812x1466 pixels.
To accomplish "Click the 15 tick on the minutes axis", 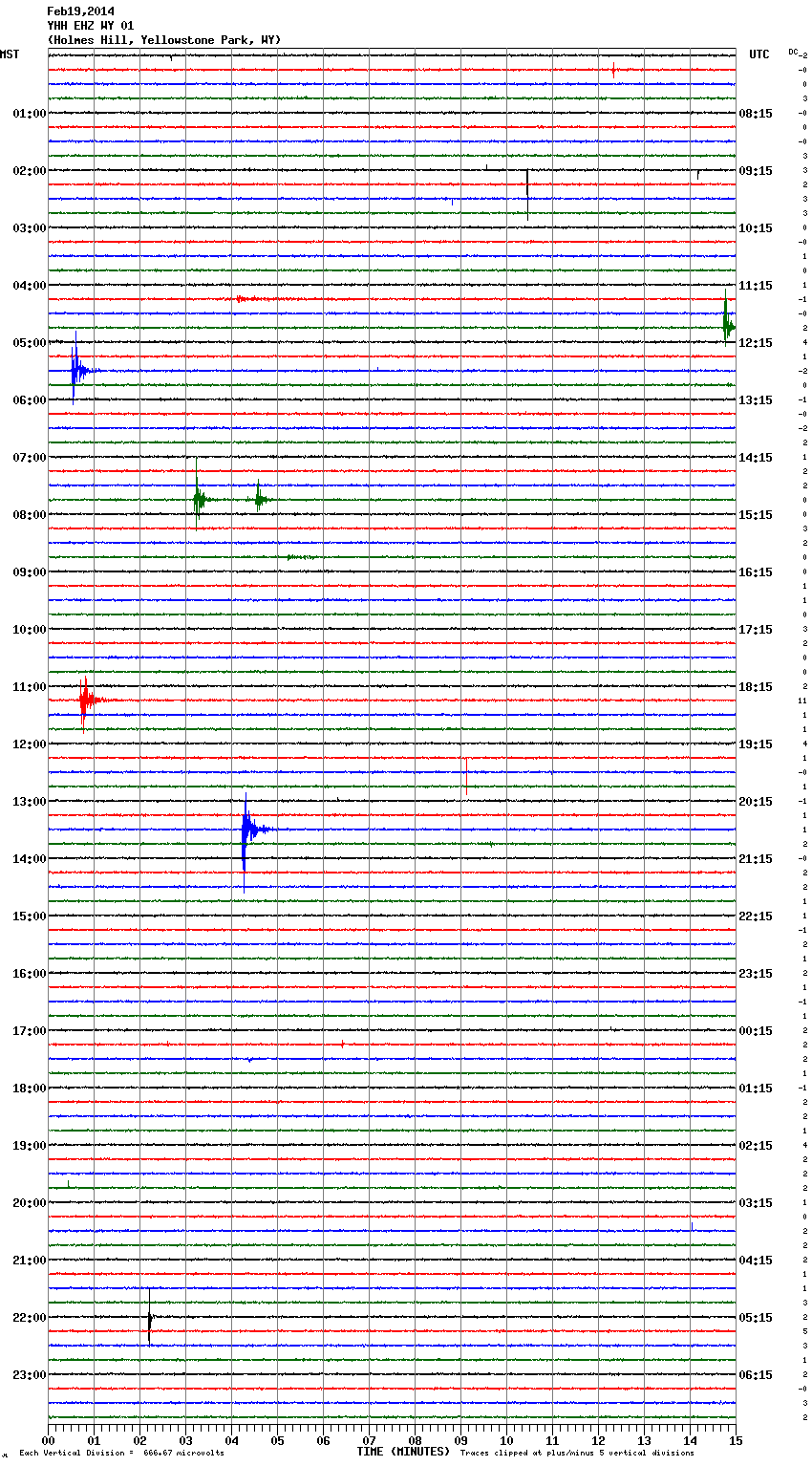I will pos(735,1440).
